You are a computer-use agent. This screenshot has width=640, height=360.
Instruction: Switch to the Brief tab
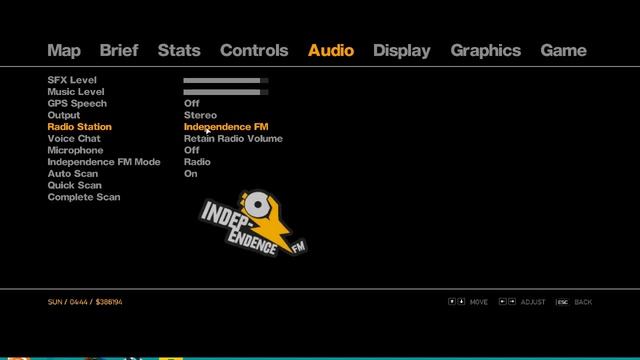(119, 51)
